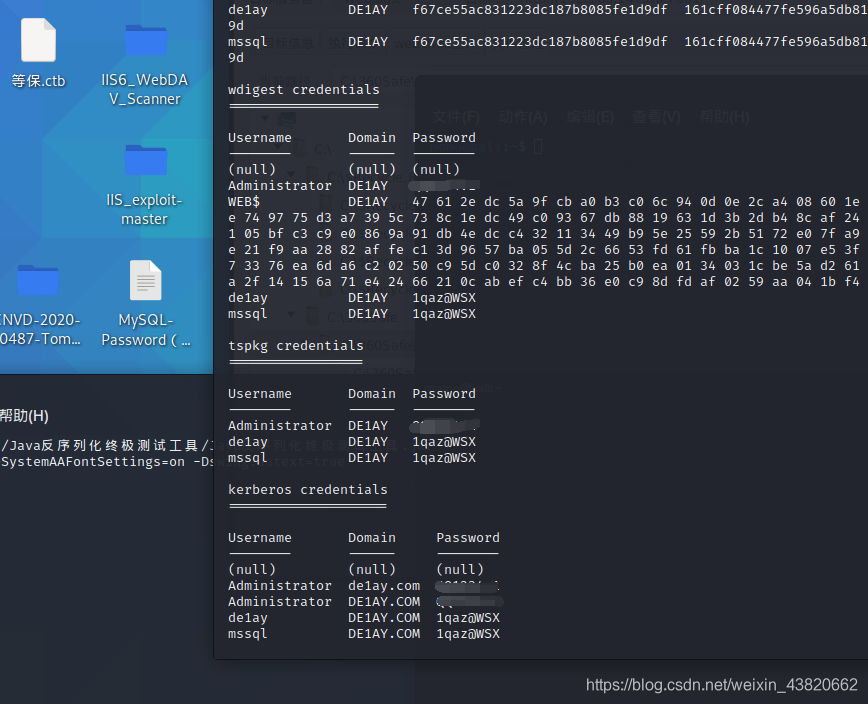Click the Password column header under wdigest
This screenshot has height=704, width=868.
tap(444, 138)
